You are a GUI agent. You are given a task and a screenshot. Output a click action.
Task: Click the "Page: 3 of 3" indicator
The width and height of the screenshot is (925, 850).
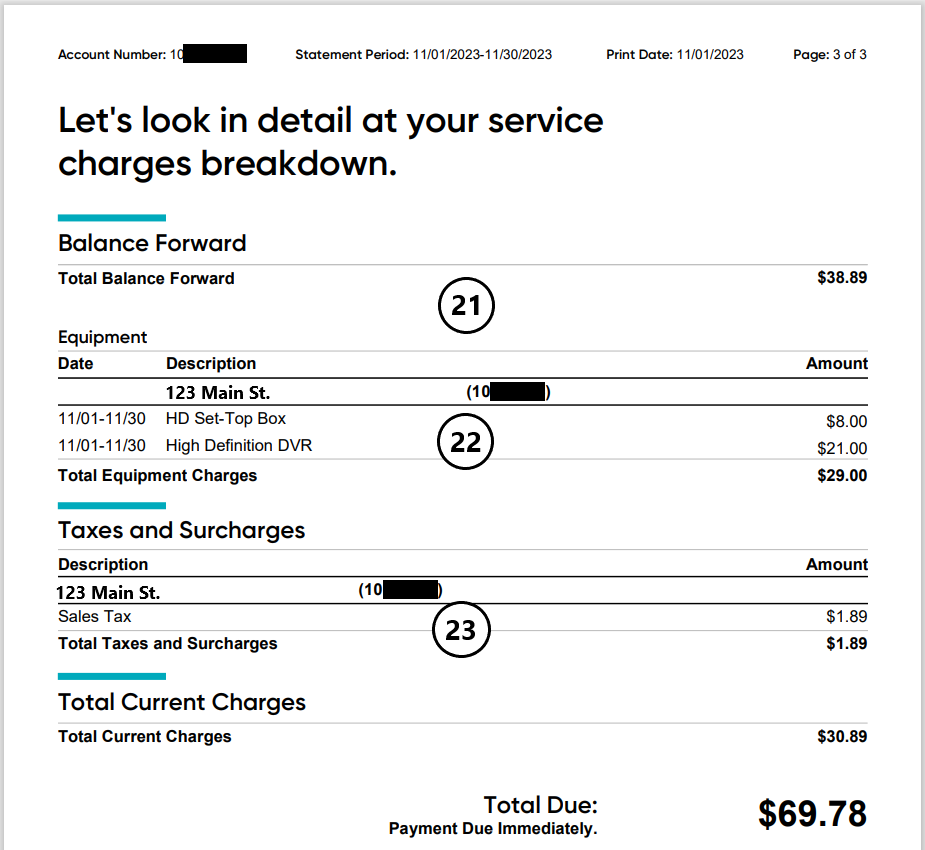click(829, 55)
